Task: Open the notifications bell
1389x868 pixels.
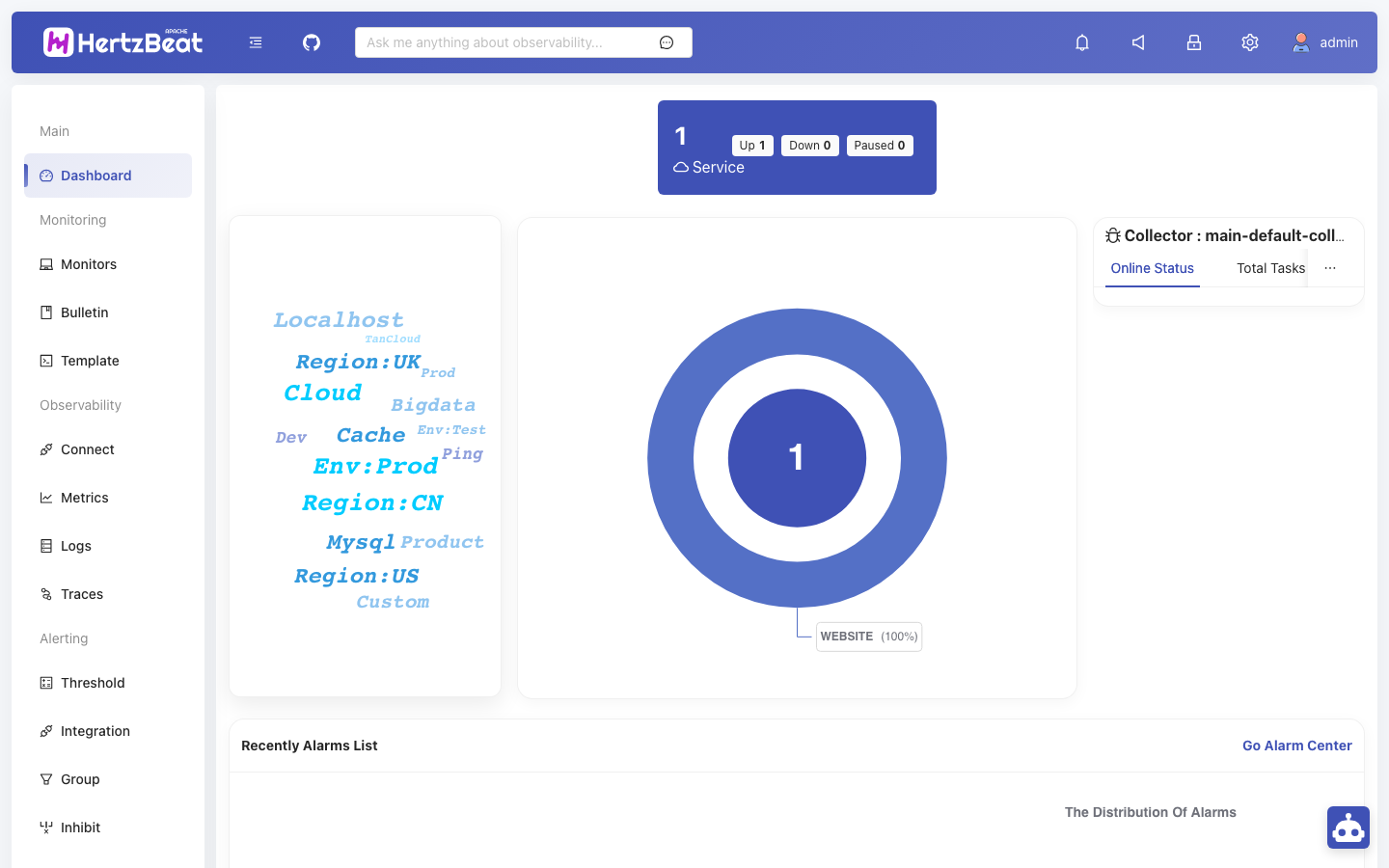Action: click(1082, 42)
